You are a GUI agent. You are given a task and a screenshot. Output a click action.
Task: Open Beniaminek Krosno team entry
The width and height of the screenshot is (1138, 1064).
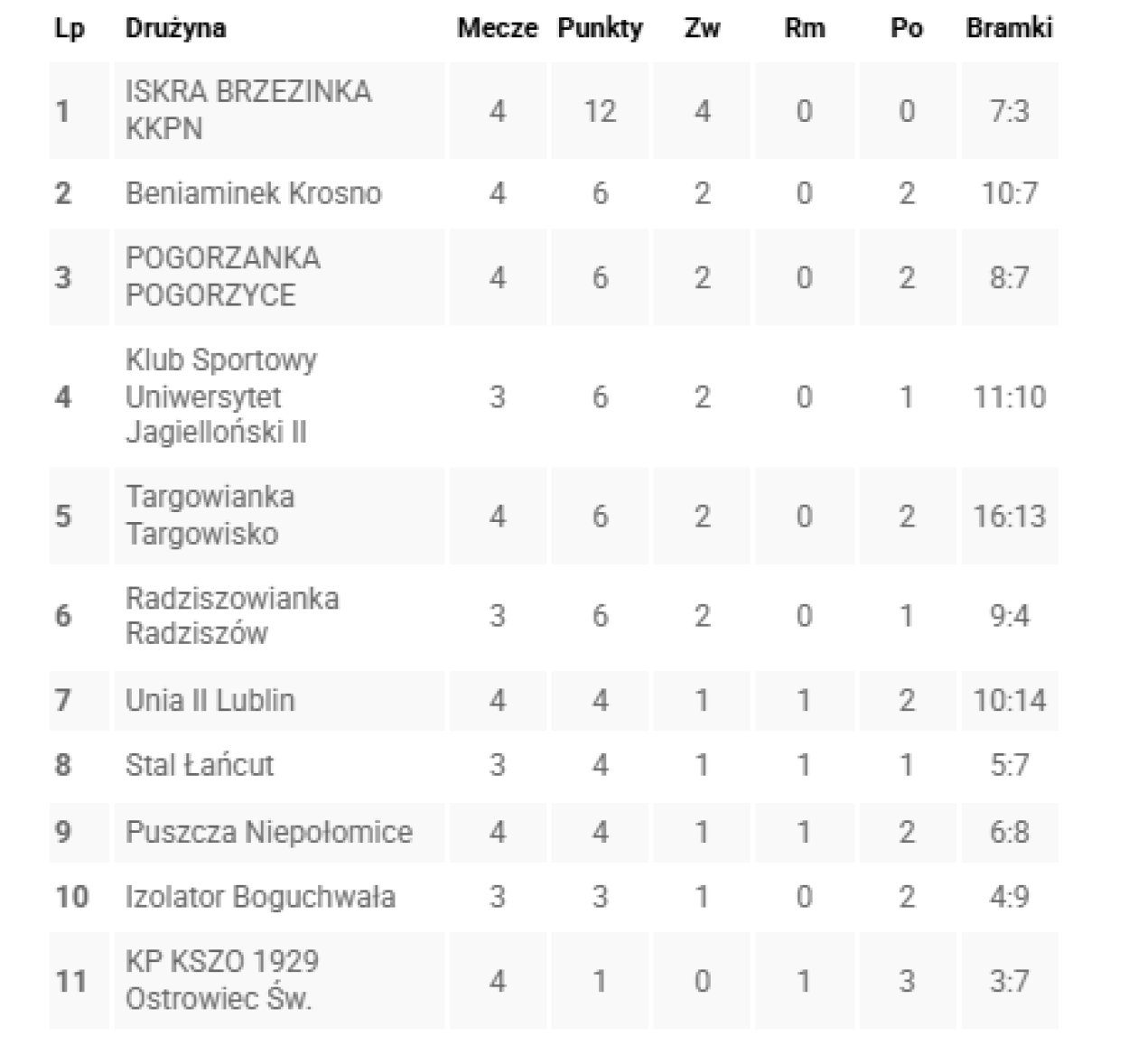[253, 193]
